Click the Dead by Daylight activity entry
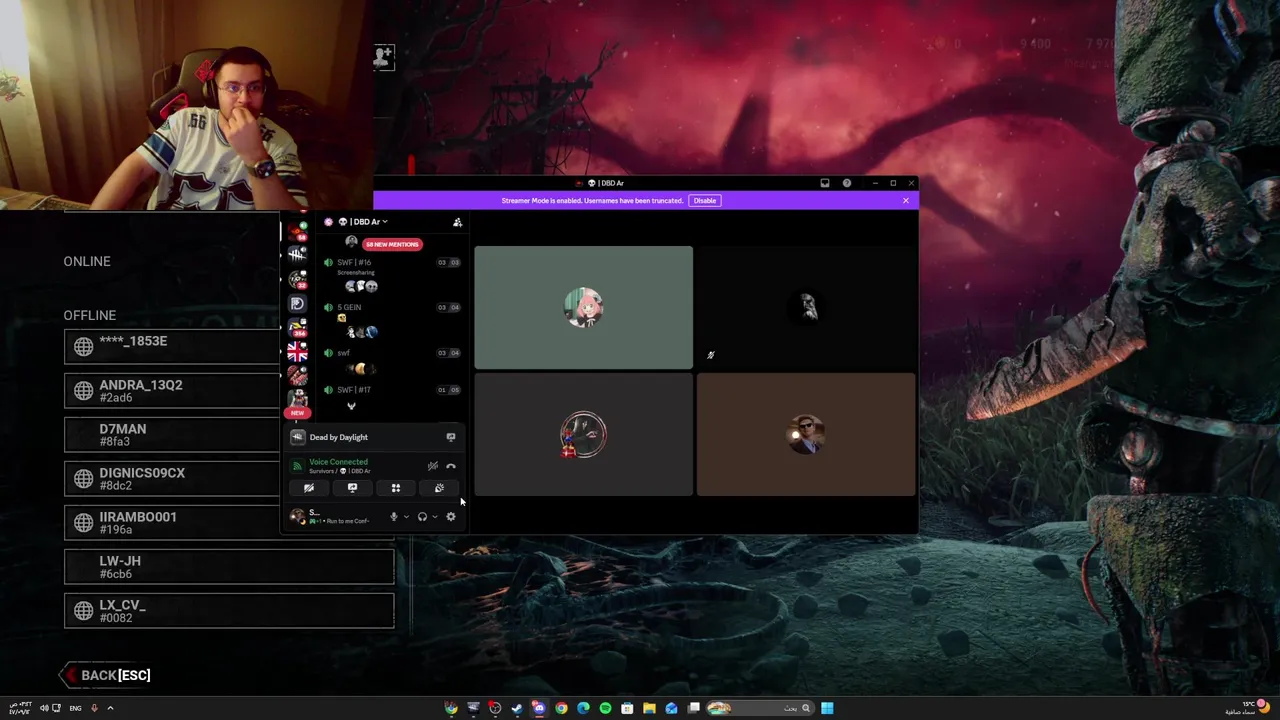 (338, 437)
